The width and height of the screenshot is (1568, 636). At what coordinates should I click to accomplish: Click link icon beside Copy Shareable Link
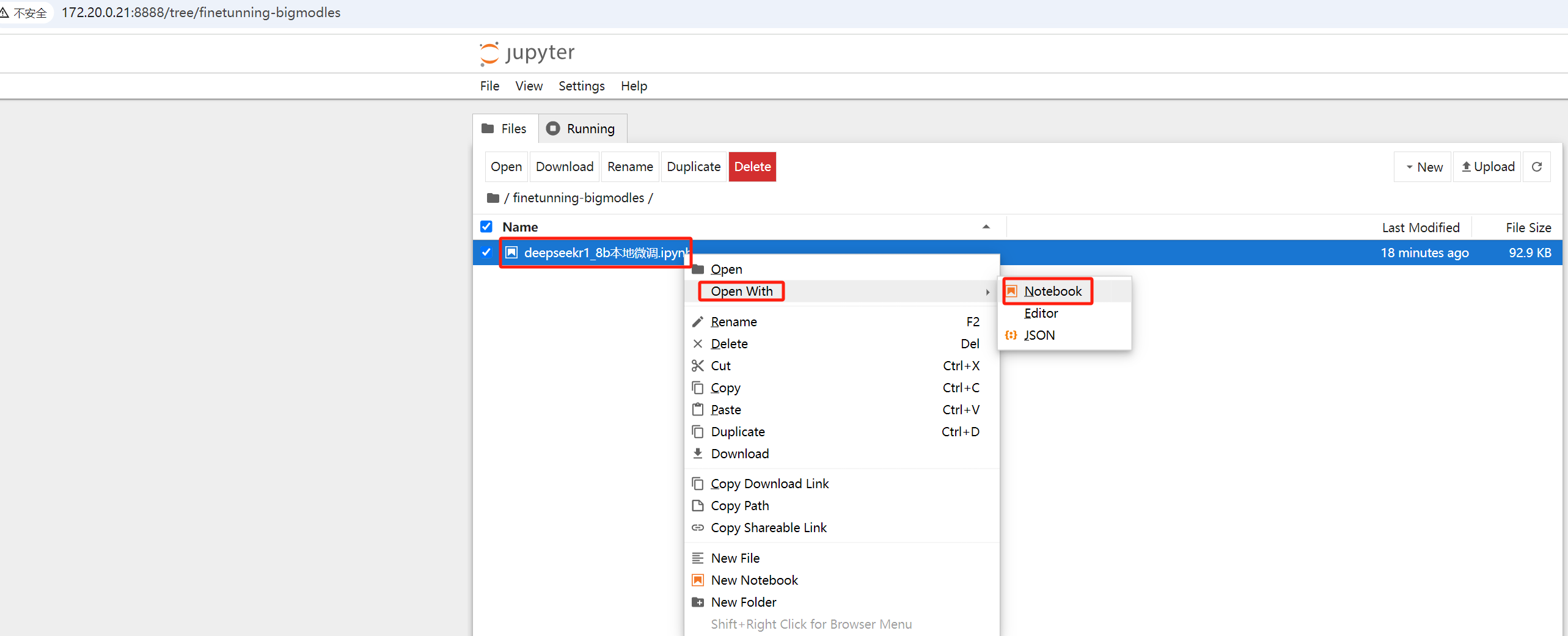pyautogui.click(x=697, y=528)
